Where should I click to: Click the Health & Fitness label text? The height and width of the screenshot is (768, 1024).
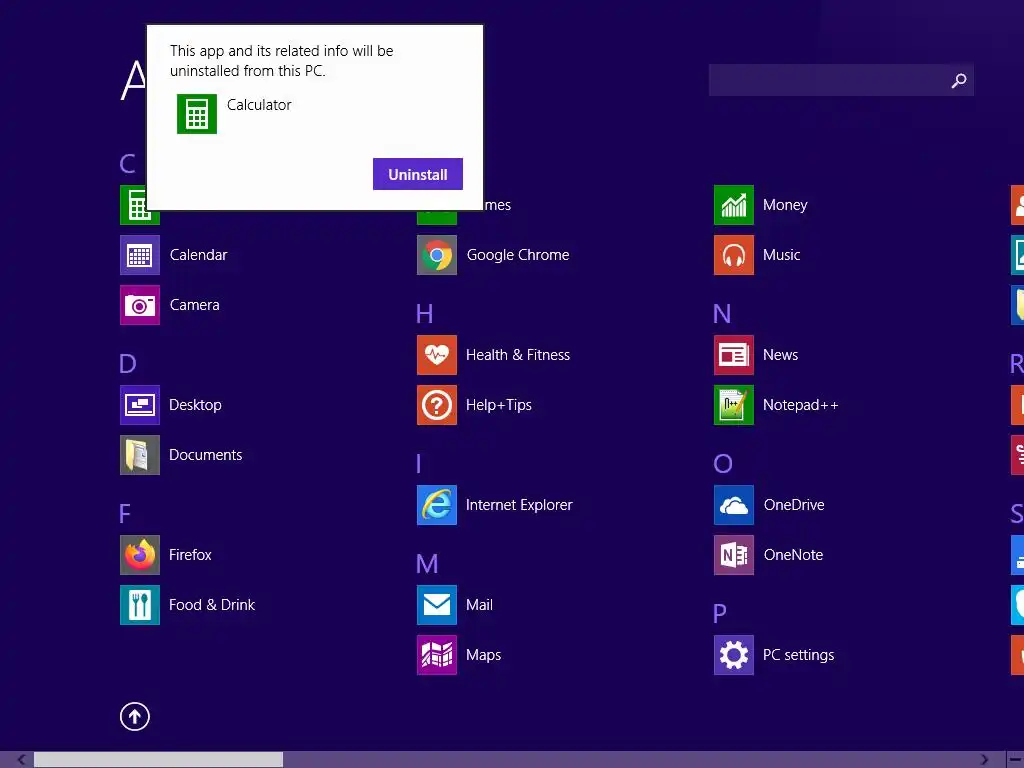tap(518, 355)
